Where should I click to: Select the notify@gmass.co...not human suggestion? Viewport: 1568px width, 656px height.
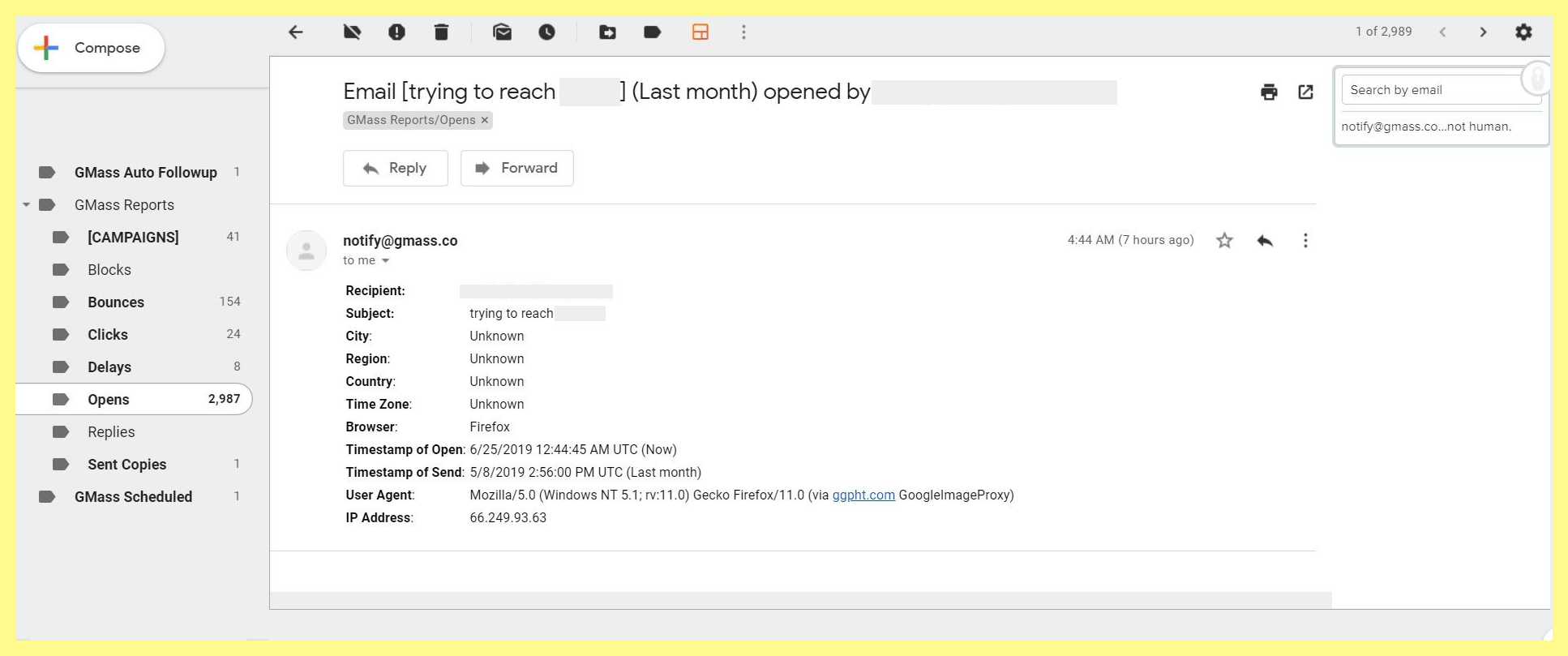1426,126
